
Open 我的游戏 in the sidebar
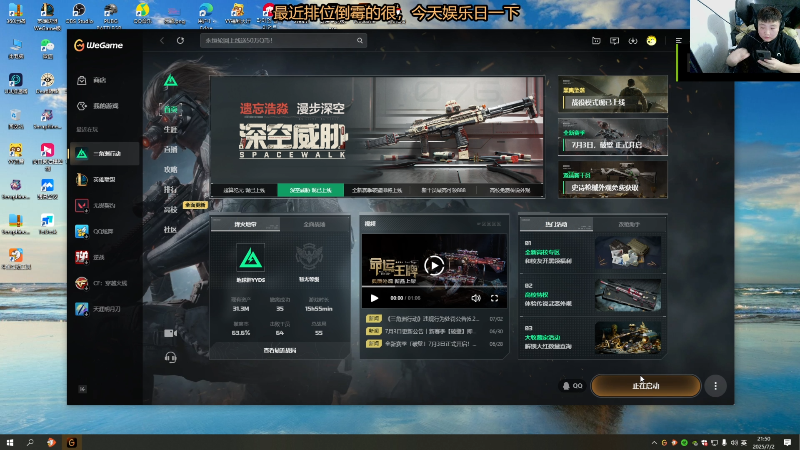tap(104, 106)
